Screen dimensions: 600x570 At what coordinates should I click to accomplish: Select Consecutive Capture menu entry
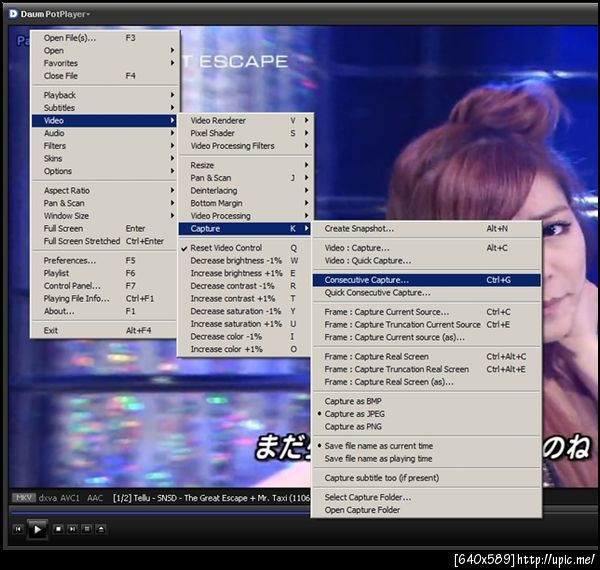[366, 280]
